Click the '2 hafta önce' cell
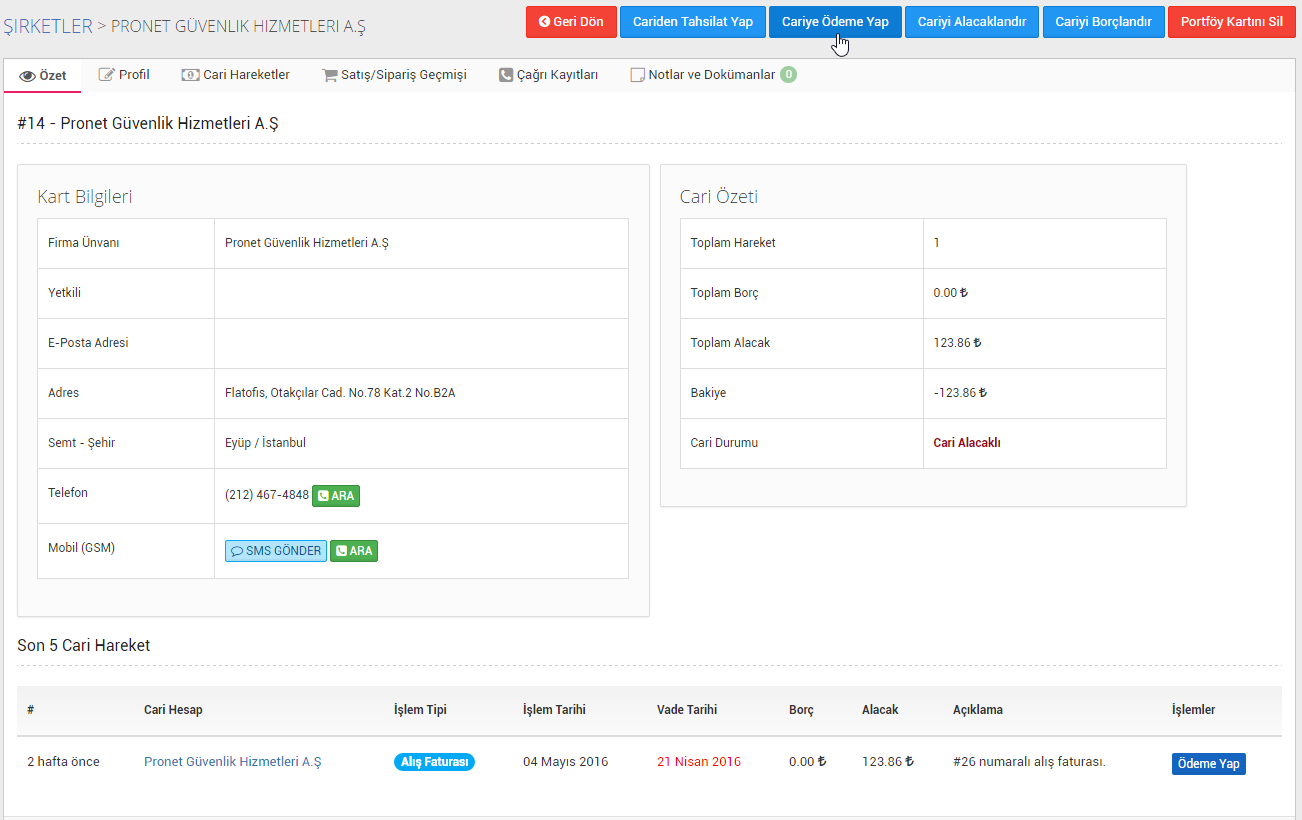The width and height of the screenshot is (1302, 820). pyautogui.click(x=63, y=762)
